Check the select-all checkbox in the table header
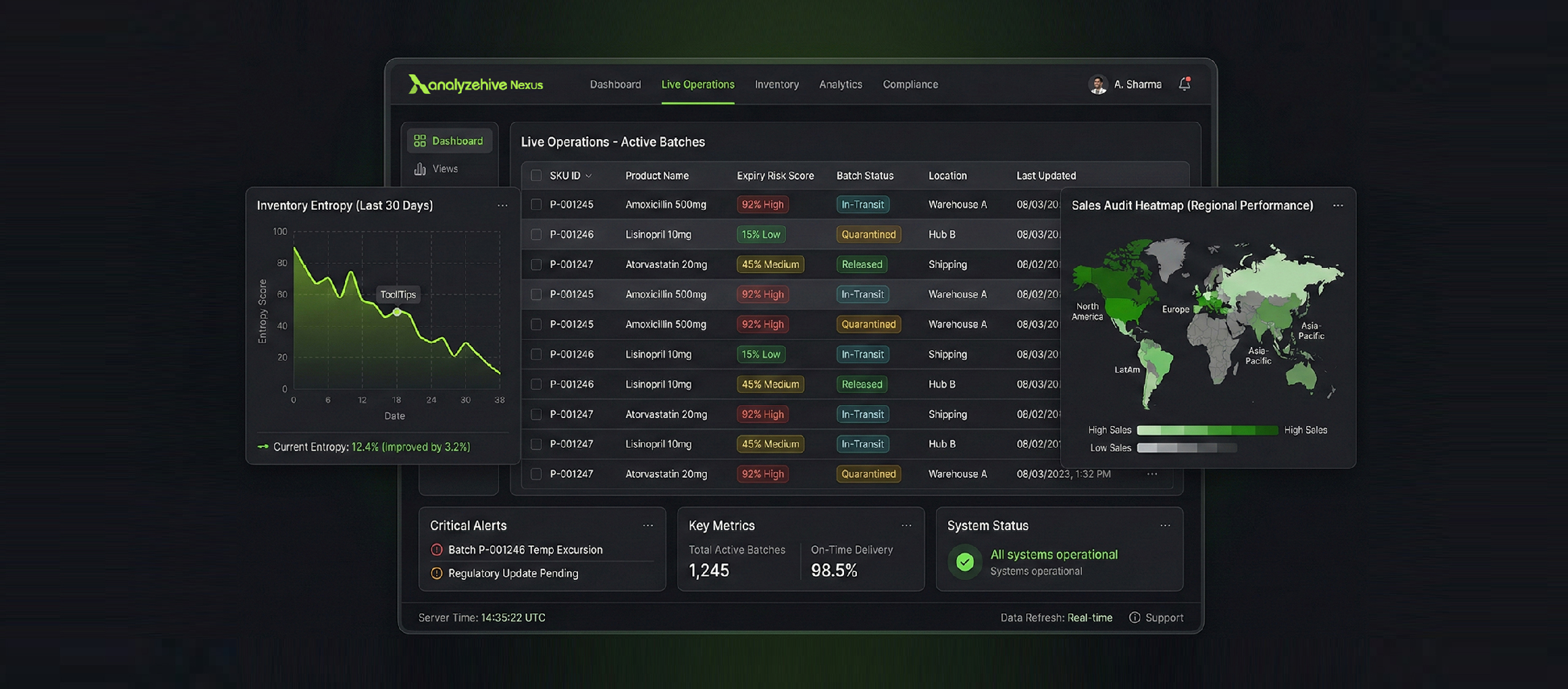Viewport: 1568px width, 689px height. [x=536, y=175]
